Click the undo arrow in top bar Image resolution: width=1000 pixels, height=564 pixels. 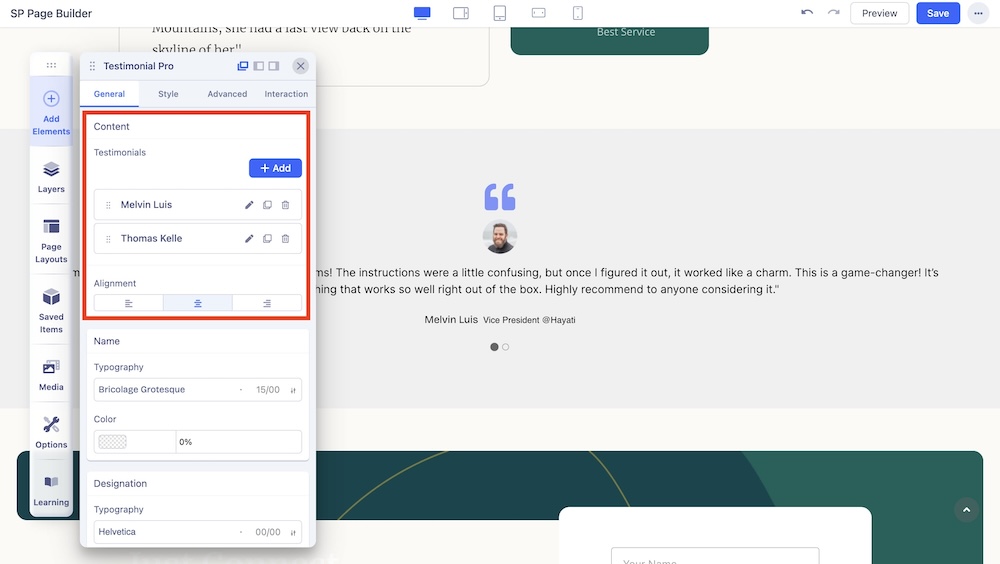coord(807,13)
